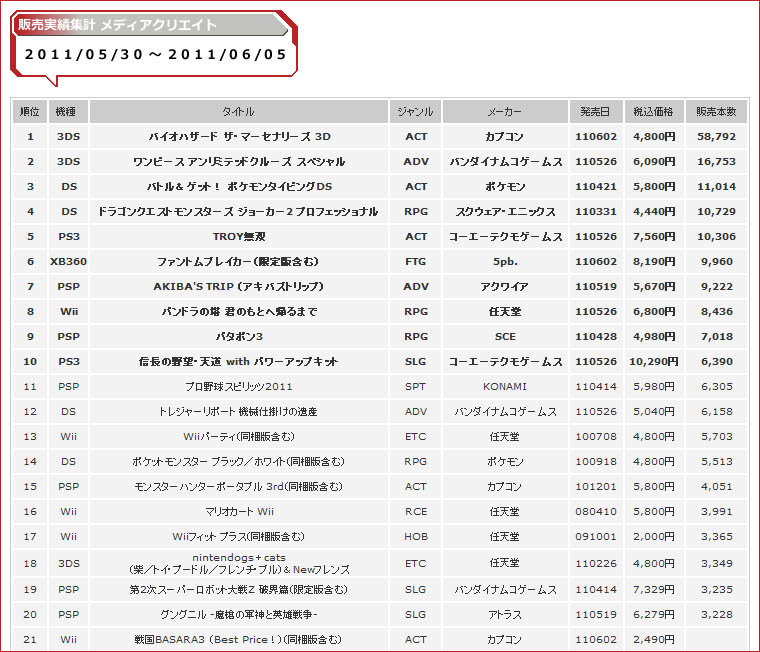This screenshot has height=652, width=760.
Task: Click release date 091001
Action: coord(596,537)
